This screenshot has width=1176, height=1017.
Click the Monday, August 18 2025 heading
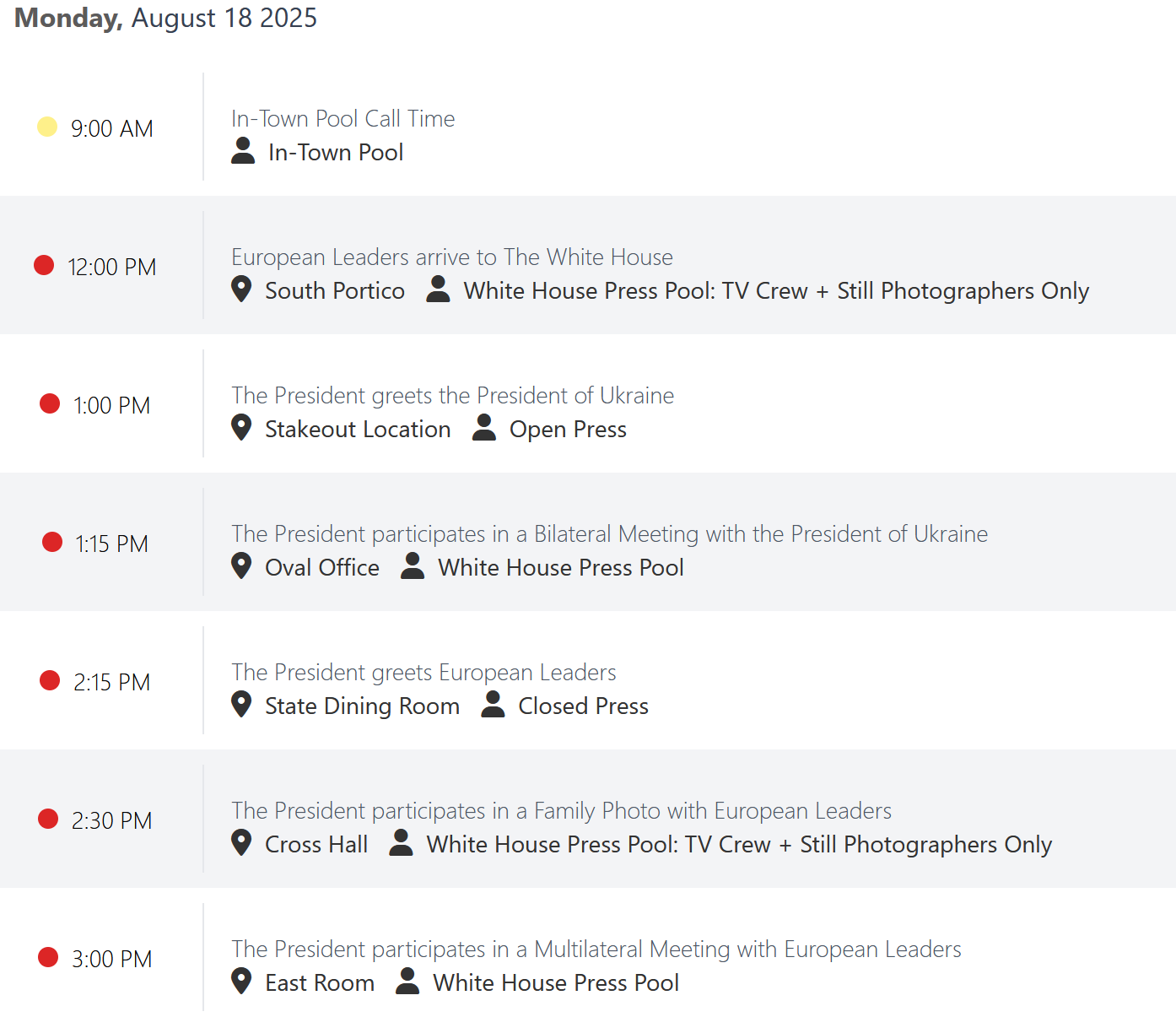[165, 18]
